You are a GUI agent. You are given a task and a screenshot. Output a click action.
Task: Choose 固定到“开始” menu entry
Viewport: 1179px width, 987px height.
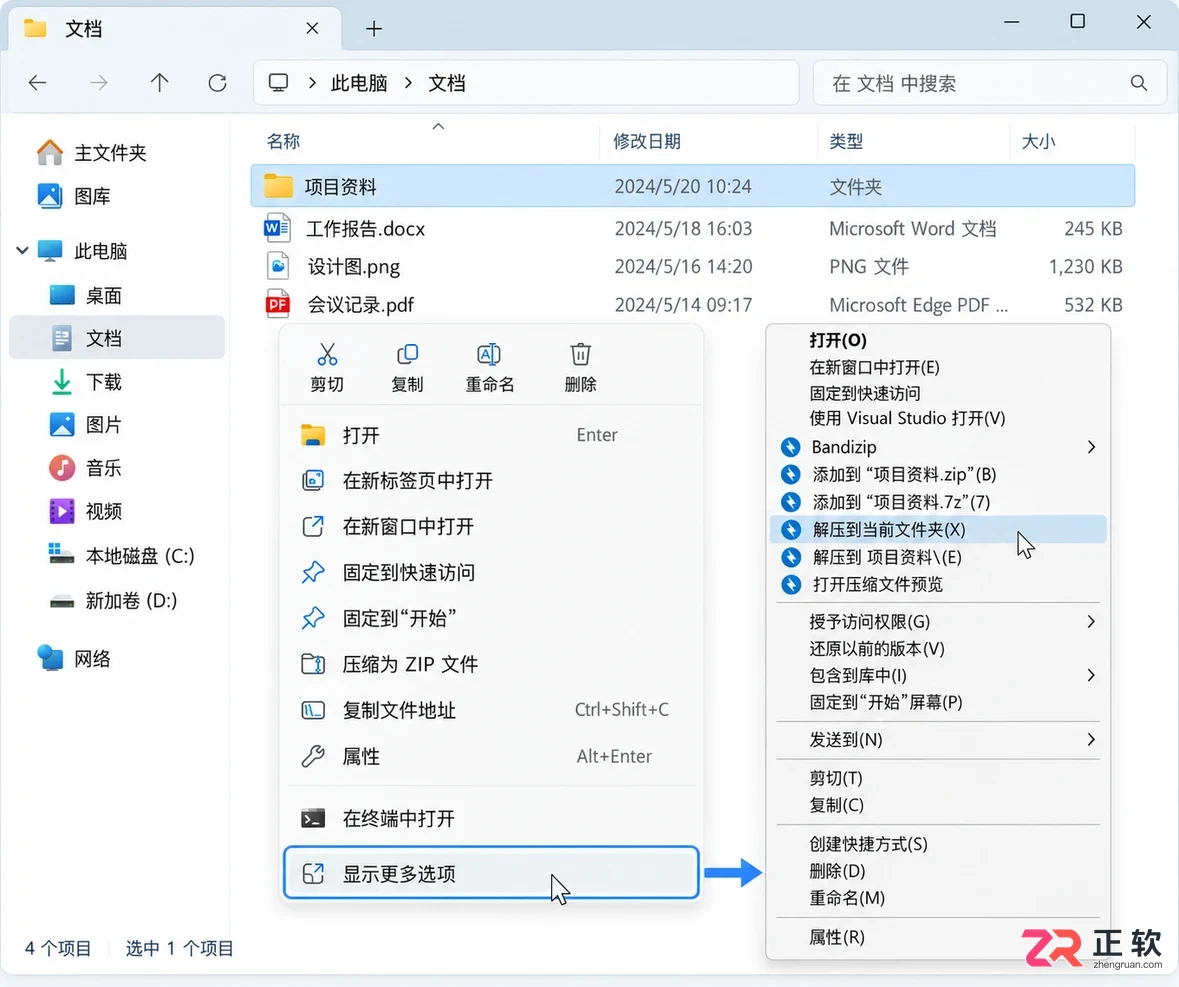point(491,619)
